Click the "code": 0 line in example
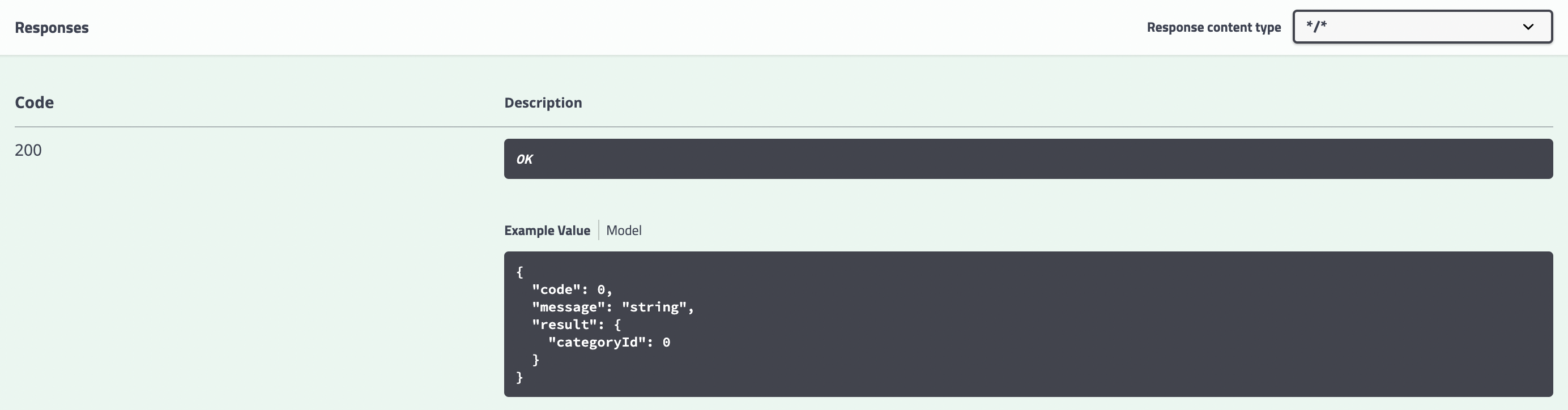 tap(572, 289)
